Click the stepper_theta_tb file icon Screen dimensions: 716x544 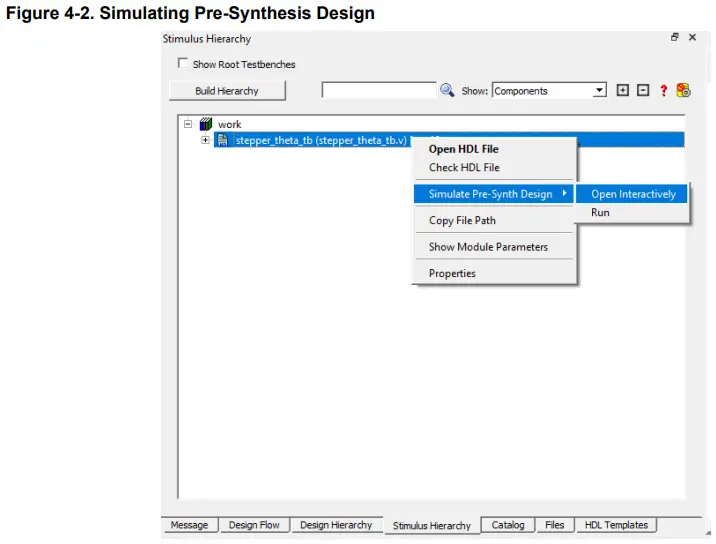point(223,140)
